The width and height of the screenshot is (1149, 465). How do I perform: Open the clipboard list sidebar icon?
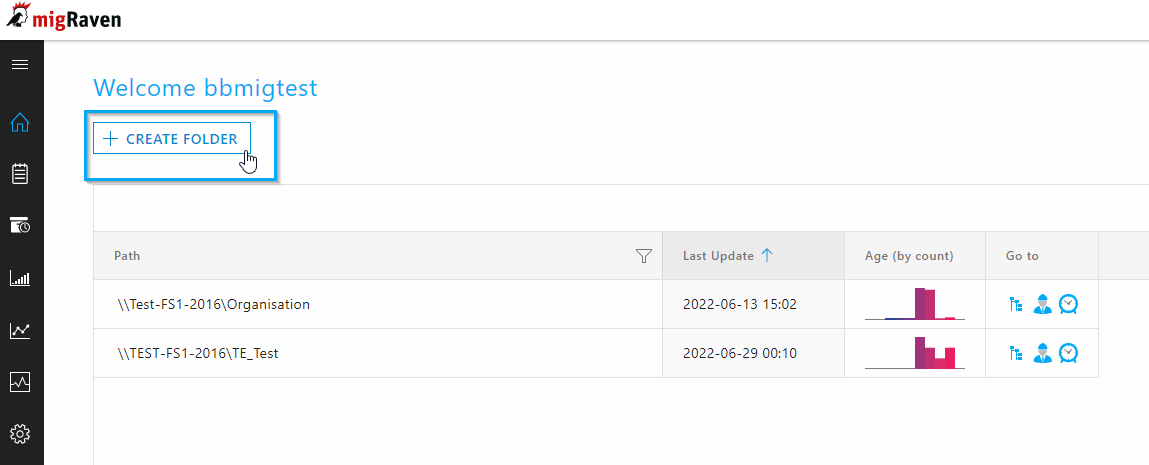click(20, 174)
